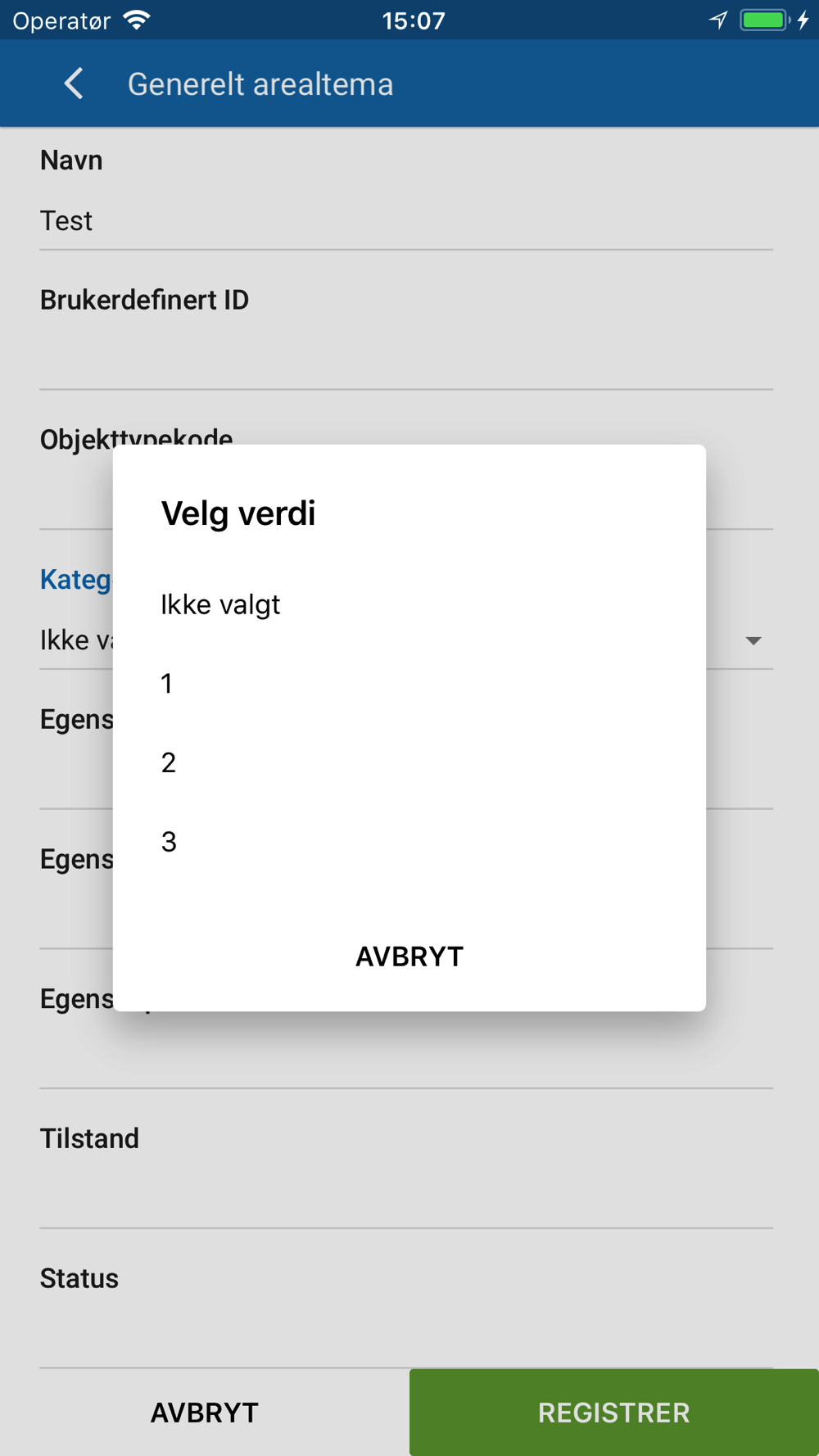Tap the Operatør carrier label
This screenshot has height=1456, width=819.
point(62,20)
